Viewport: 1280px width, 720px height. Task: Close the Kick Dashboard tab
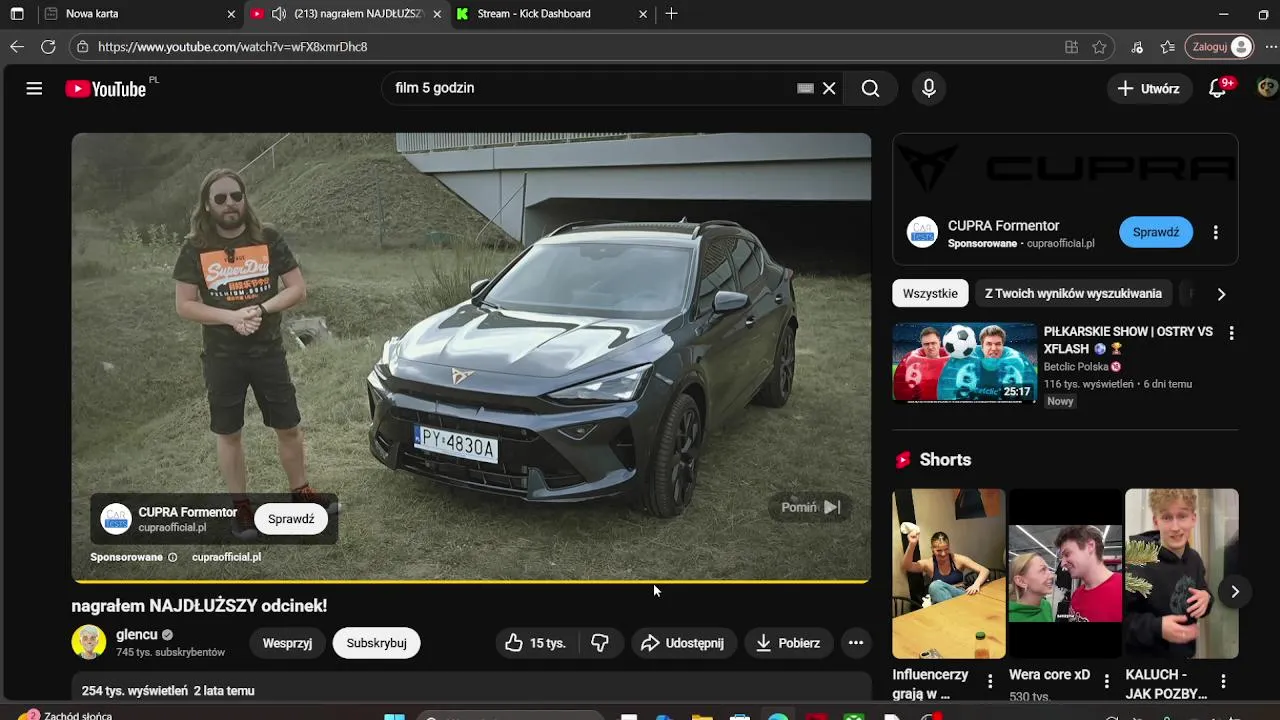click(x=643, y=14)
